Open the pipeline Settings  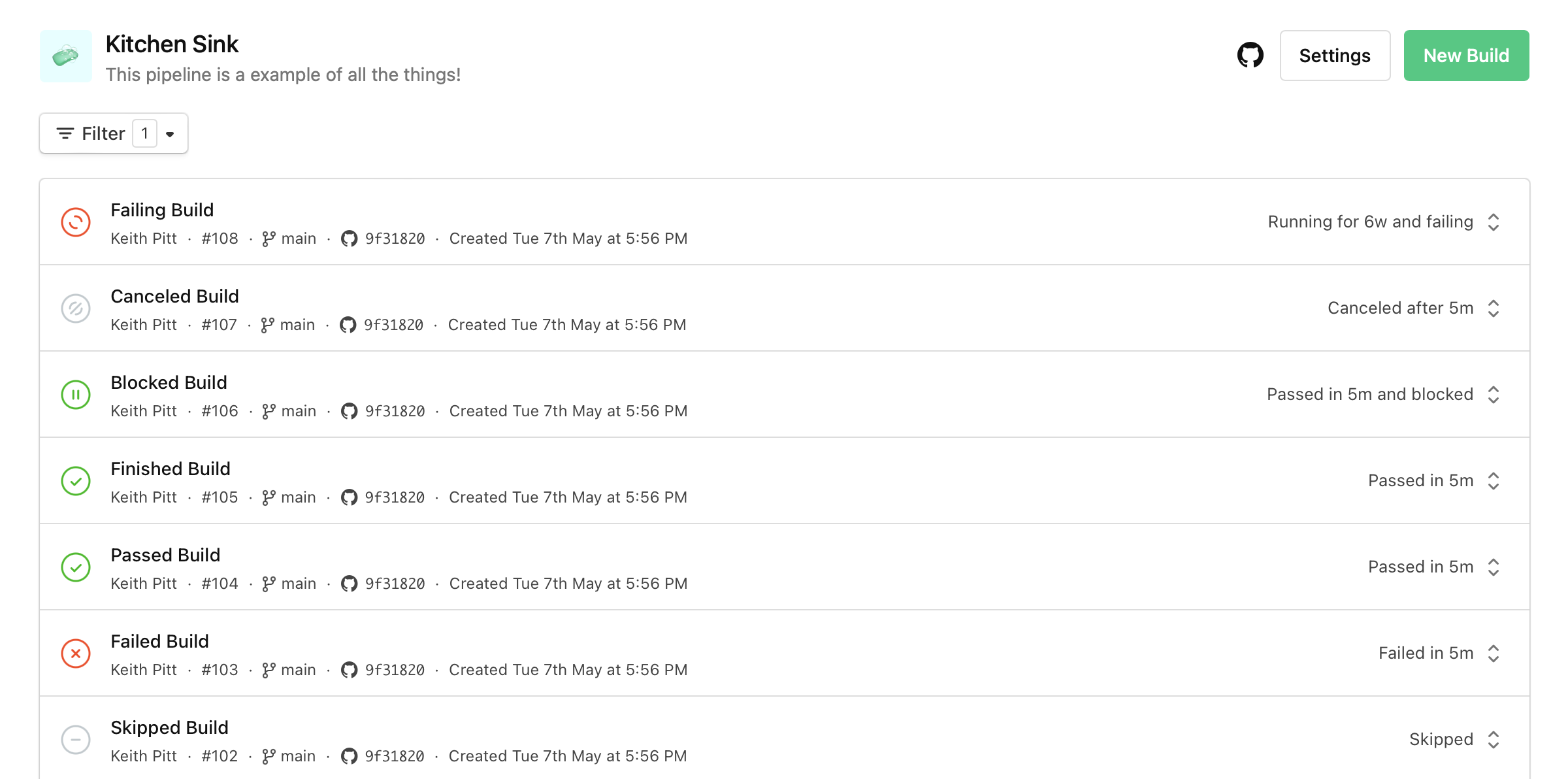click(x=1335, y=56)
